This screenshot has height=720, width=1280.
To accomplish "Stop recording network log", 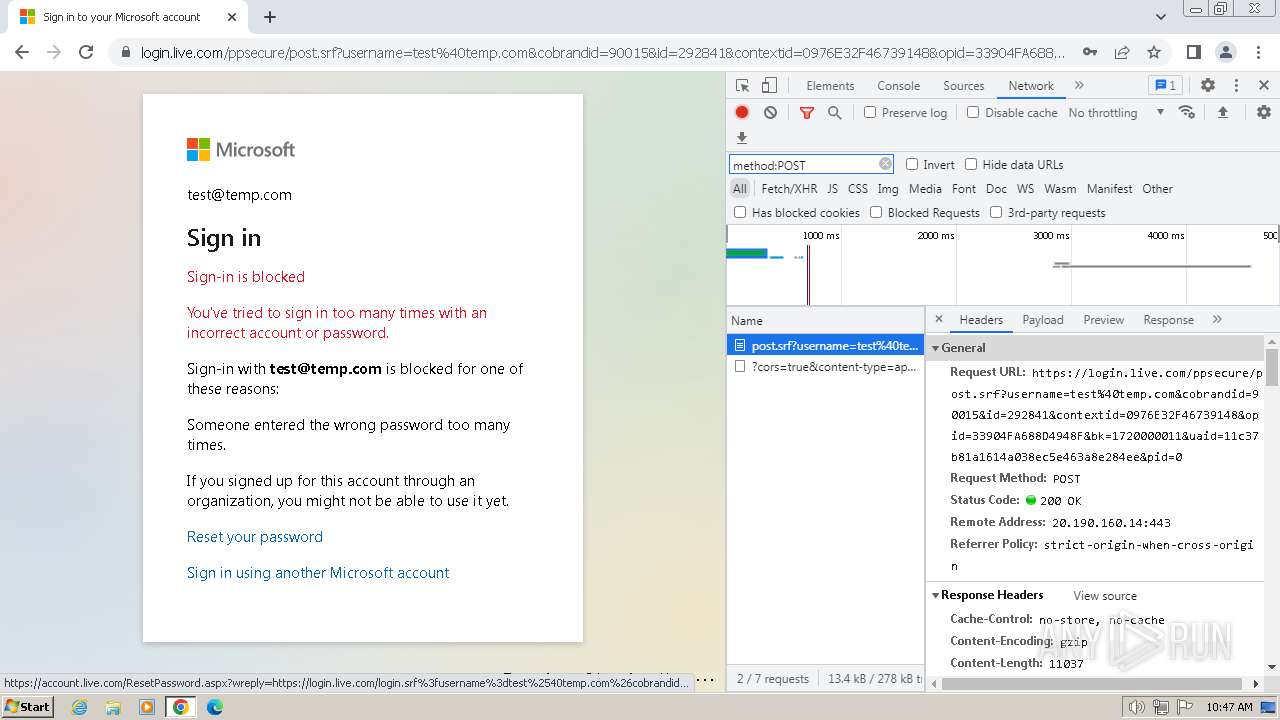I will (x=742, y=113).
